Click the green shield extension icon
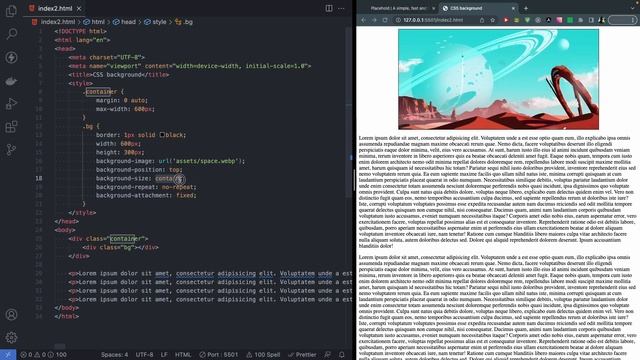This screenshot has width=640, height=360. click(527, 20)
